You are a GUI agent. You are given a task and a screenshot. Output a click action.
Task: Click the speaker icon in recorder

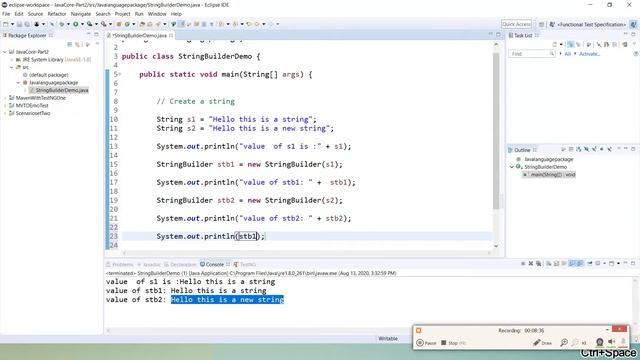[611, 342]
